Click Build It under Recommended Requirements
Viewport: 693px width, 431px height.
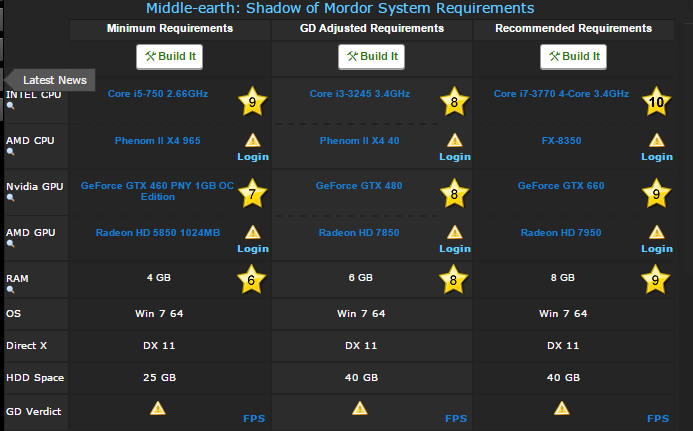click(574, 57)
